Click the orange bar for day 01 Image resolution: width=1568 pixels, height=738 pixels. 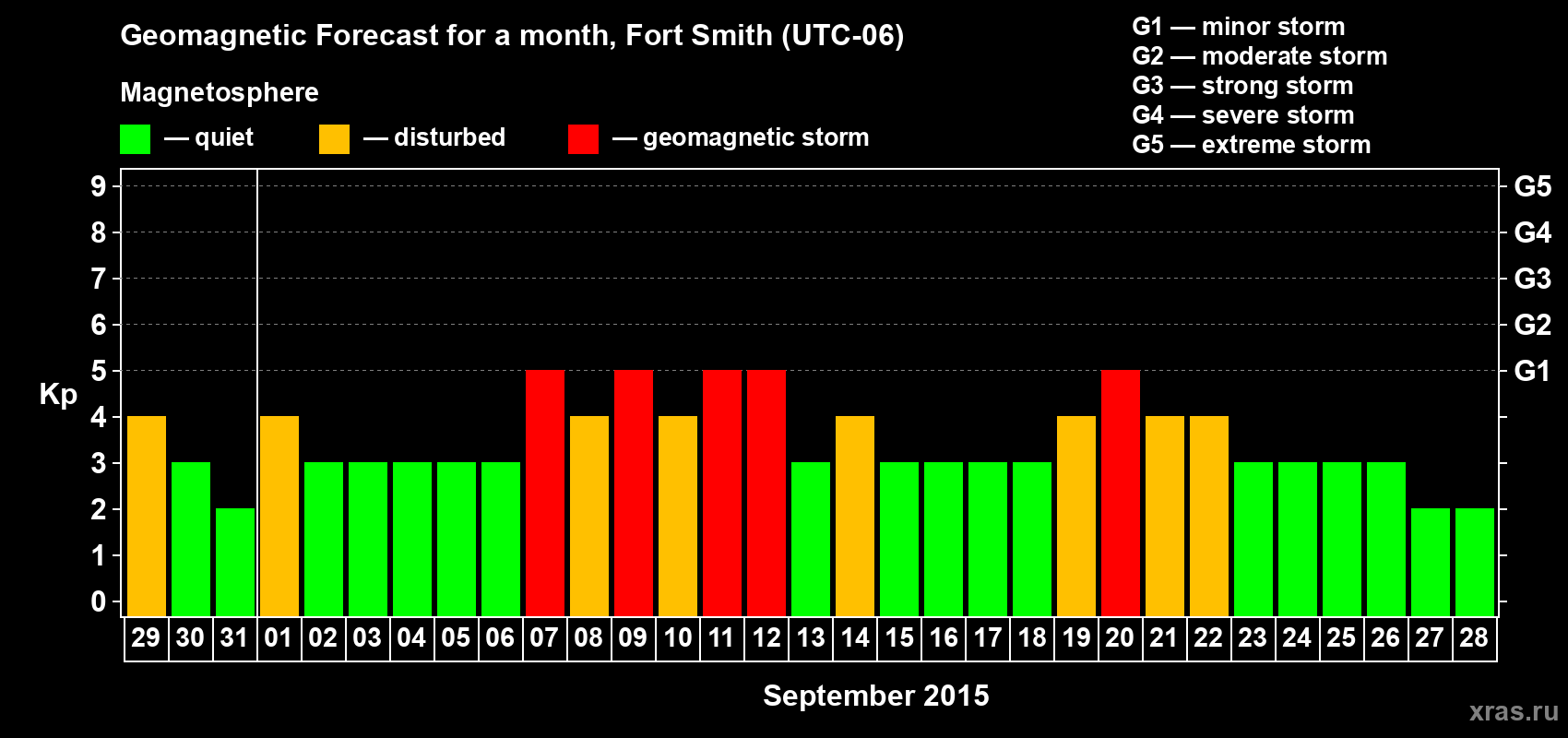click(279, 517)
